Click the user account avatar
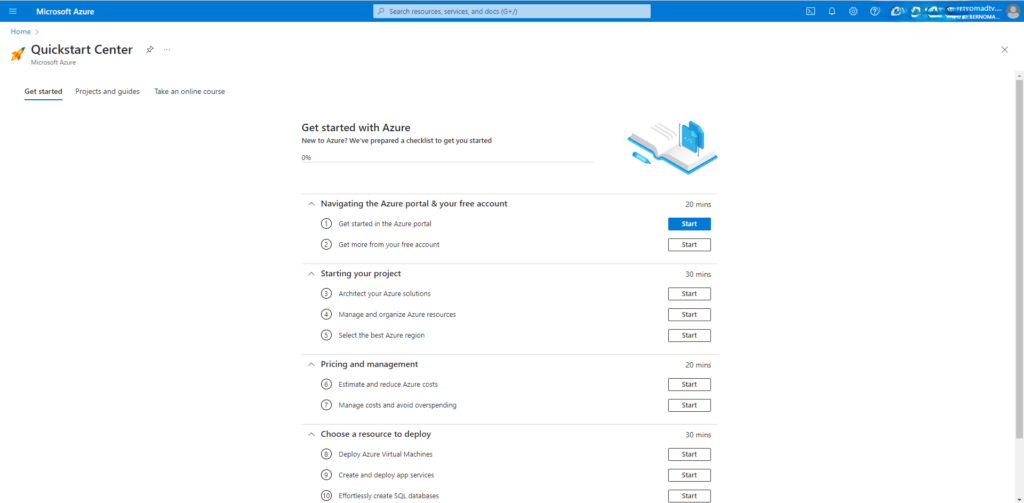 [x=1012, y=11]
